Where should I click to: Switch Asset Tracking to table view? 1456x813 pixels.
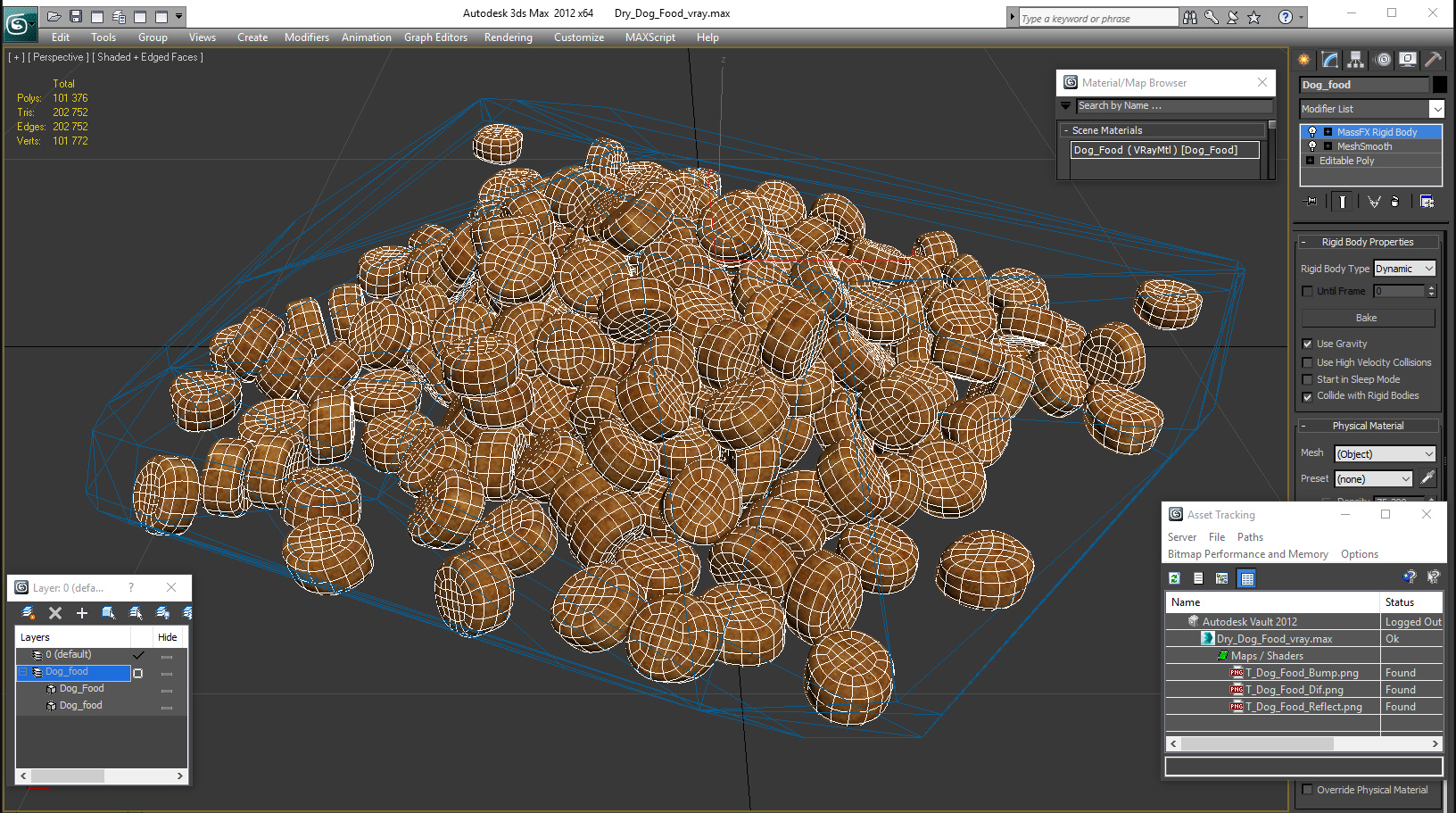[x=1247, y=578]
